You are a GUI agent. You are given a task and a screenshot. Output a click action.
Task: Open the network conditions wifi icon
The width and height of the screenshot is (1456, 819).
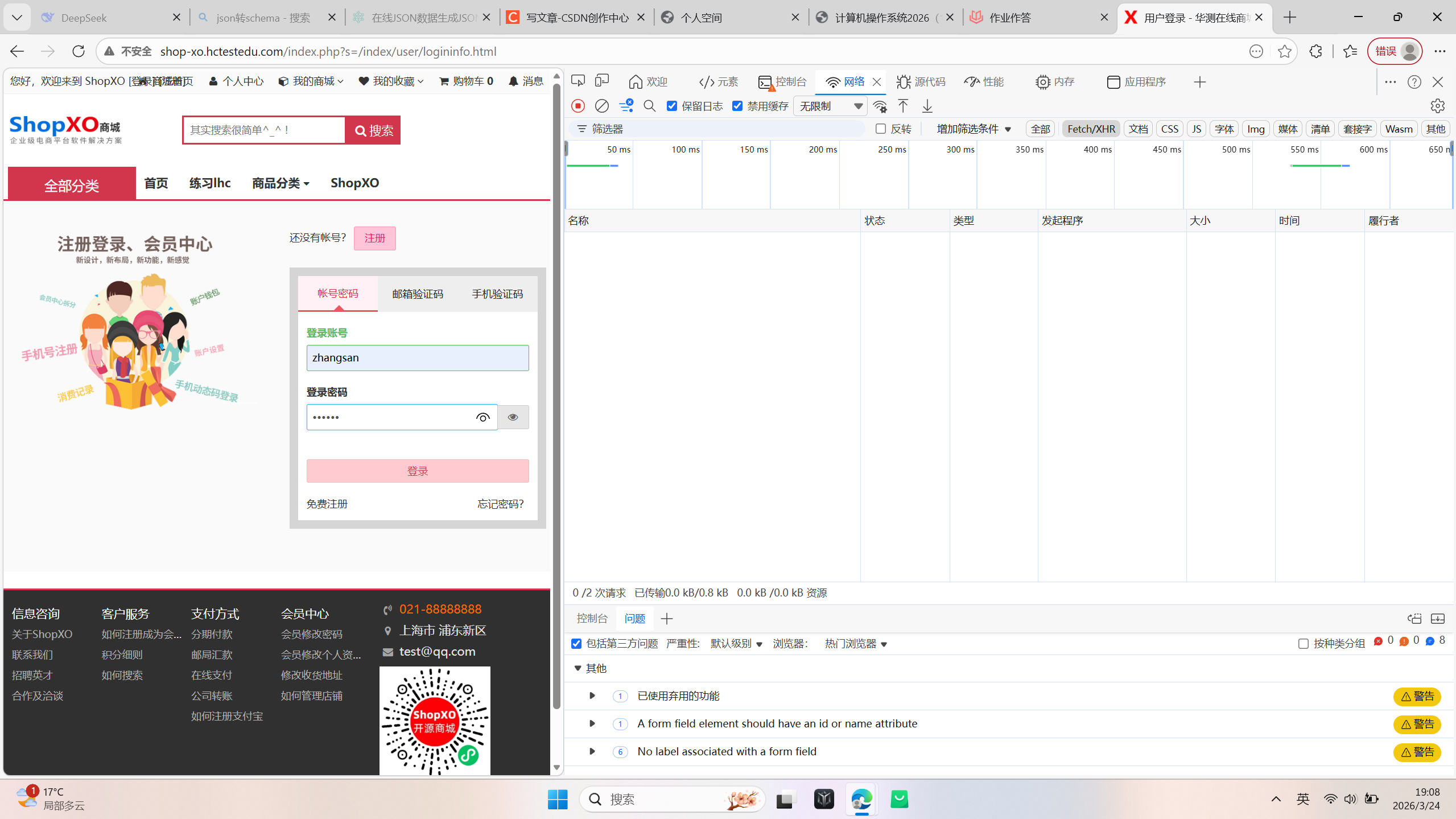pyautogui.click(x=880, y=106)
